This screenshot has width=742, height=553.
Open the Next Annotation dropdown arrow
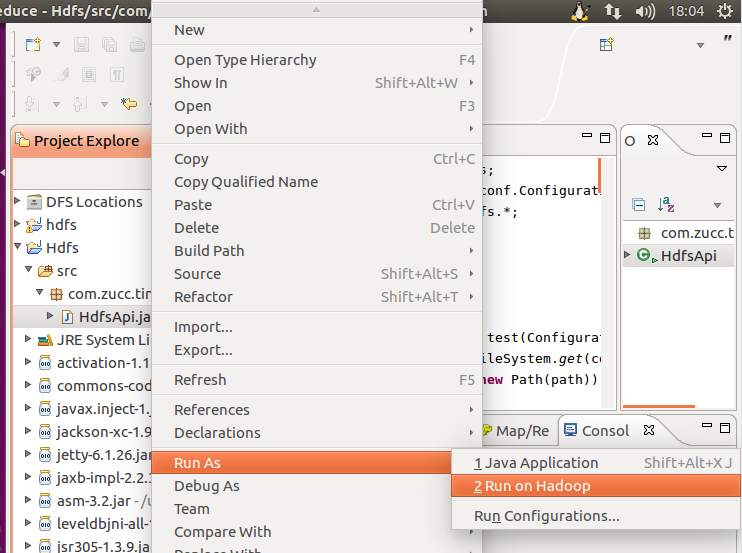pyautogui.click(x=56, y=104)
